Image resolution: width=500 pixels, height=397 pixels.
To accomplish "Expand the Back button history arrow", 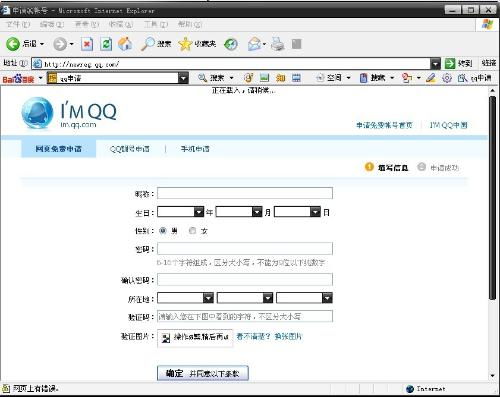I will click(42, 44).
